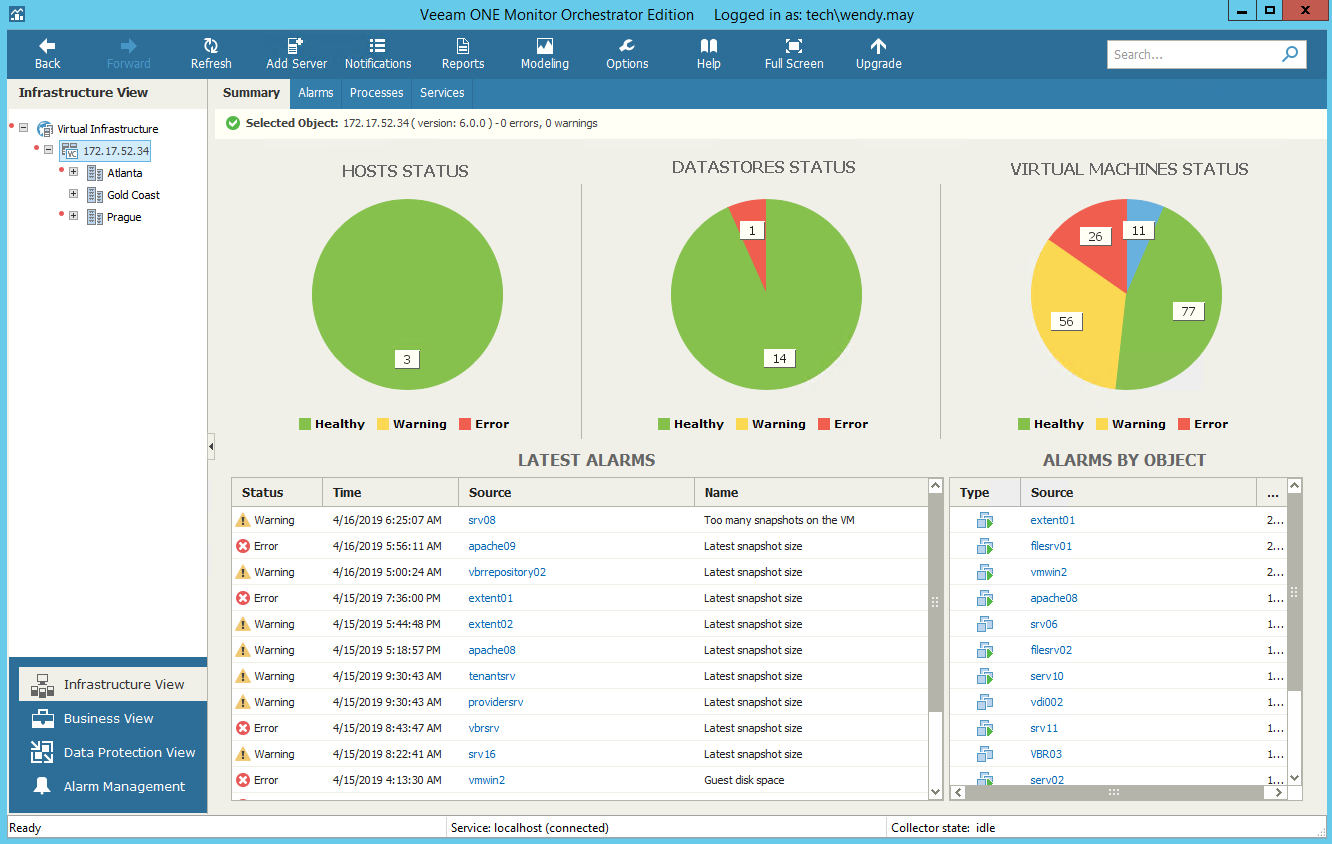Click 'Too many snapshots on the VM' alarm name
The height and width of the screenshot is (844, 1332).
tap(779, 520)
